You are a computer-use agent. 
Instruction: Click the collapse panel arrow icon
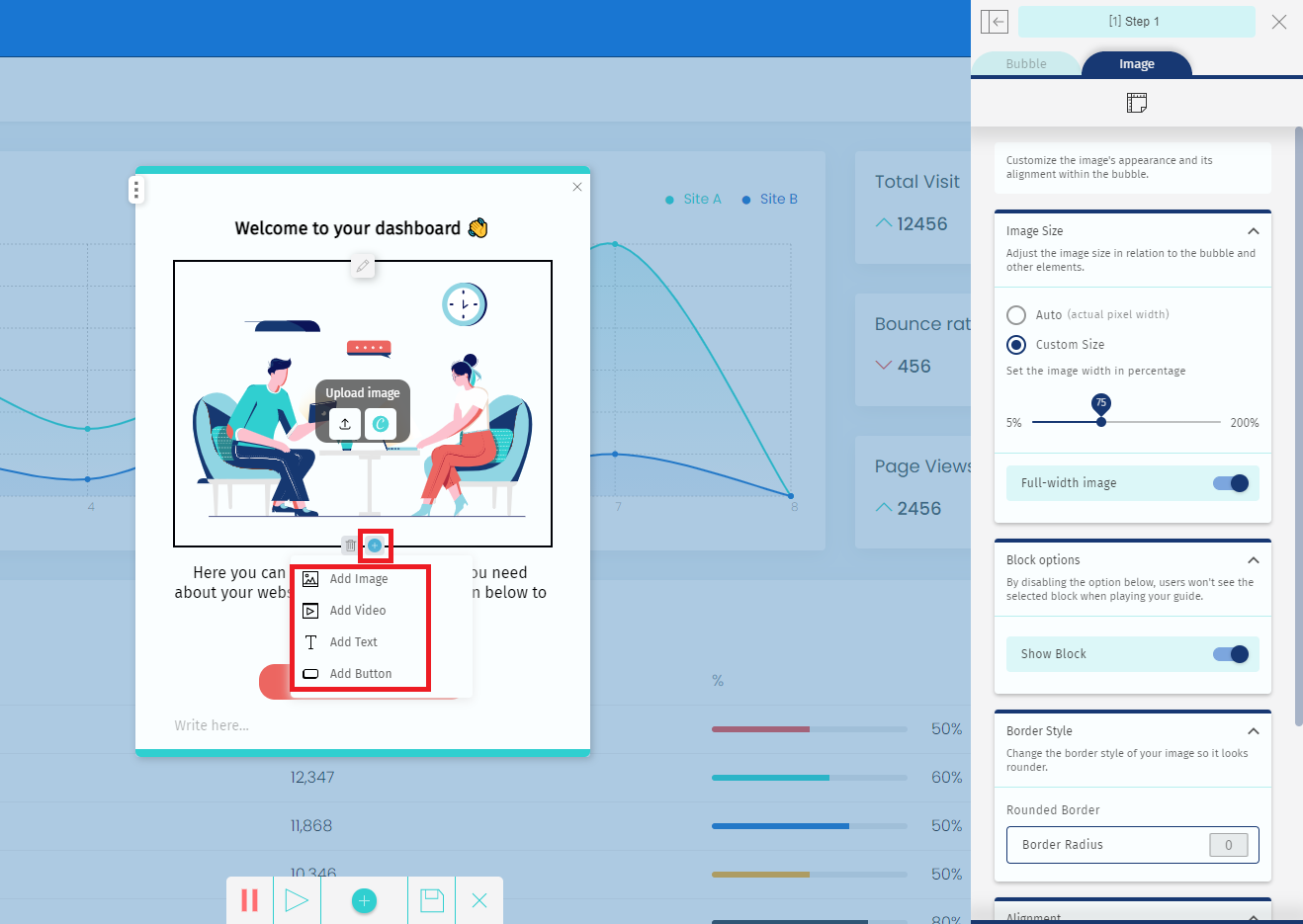click(x=995, y=22)
